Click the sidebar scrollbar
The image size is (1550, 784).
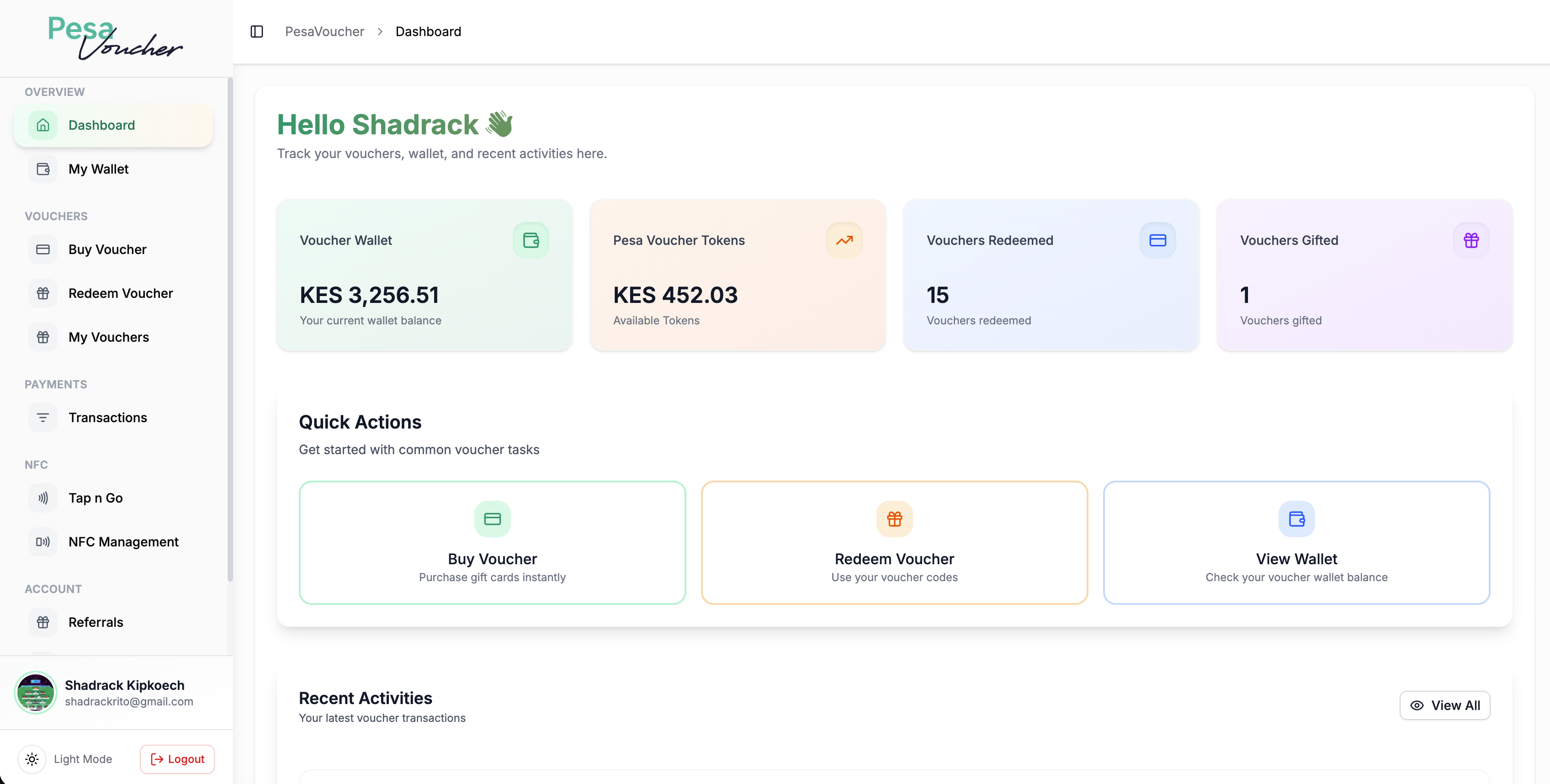click(230, 330)
